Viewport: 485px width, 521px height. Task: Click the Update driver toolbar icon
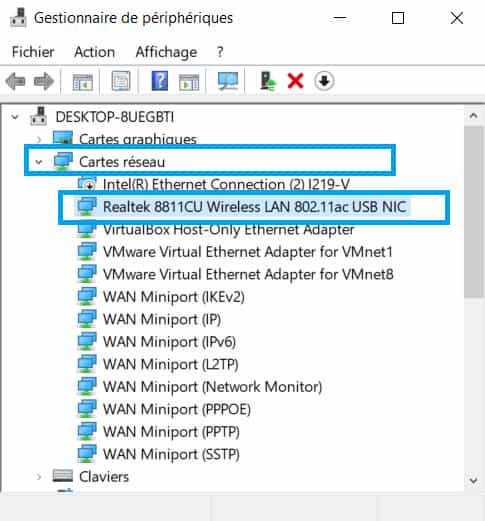[x=268, y=81]
